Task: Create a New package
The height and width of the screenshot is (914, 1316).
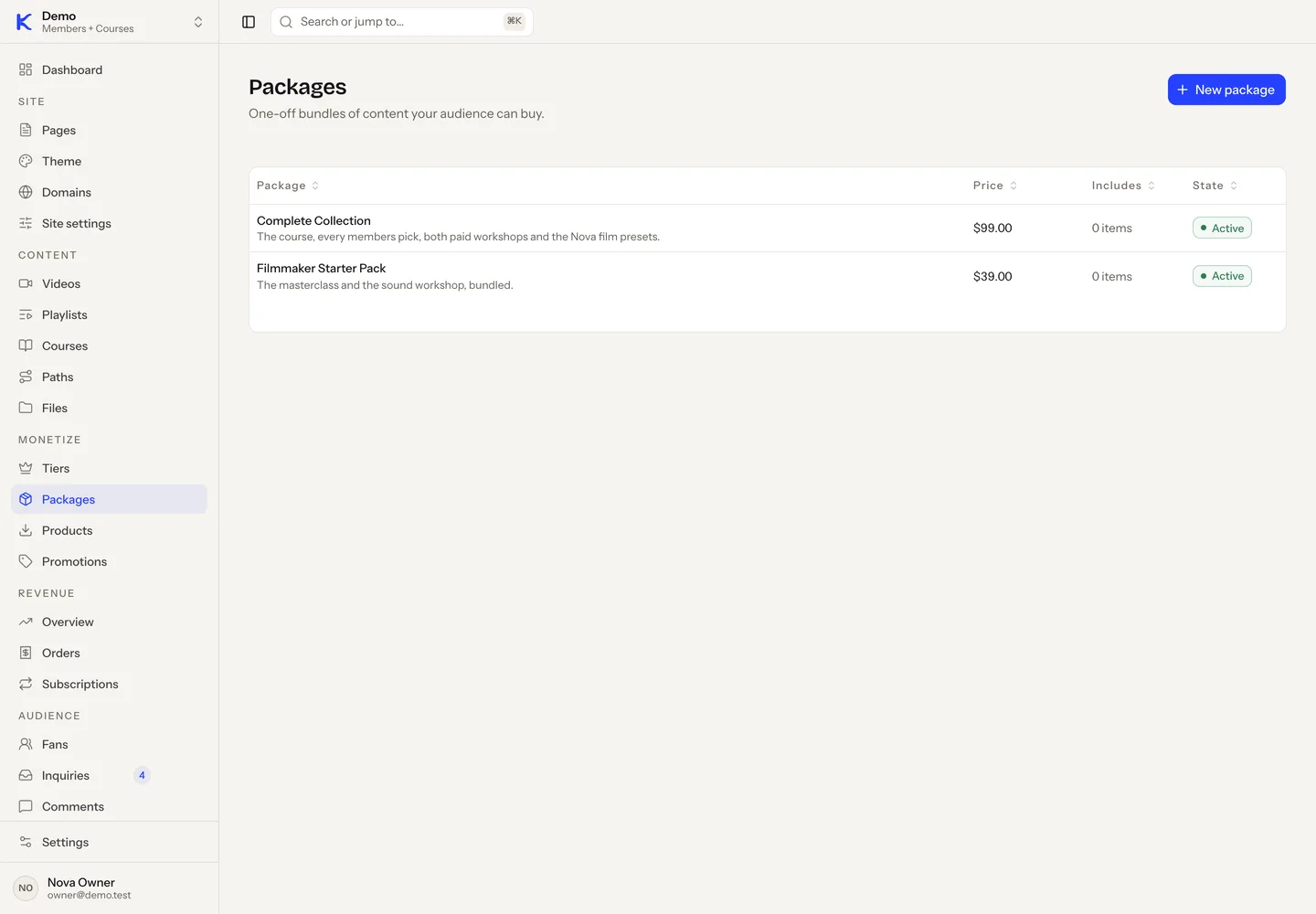Action: pyautogui.click(x=1226, y=90)
